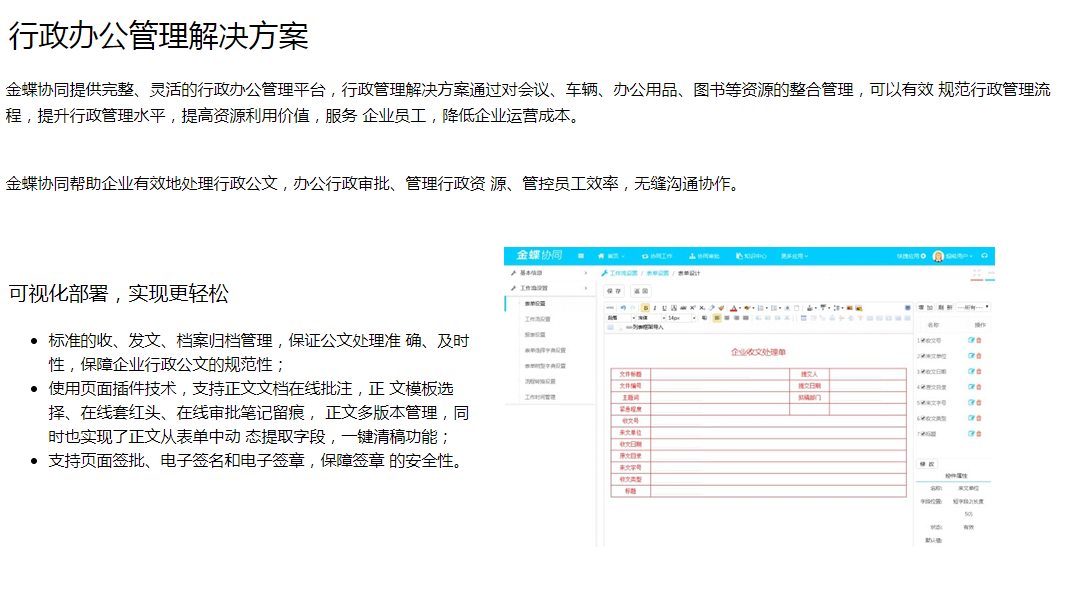Click the underline icon in editor toolbar
1071x596 pixels.
(x=663, y=308)
